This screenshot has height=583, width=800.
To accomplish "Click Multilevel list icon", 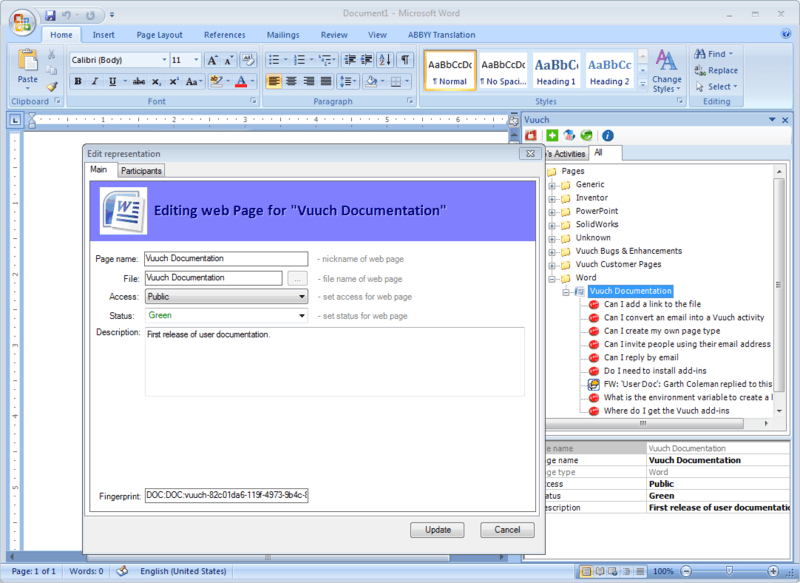I will 324,60.
